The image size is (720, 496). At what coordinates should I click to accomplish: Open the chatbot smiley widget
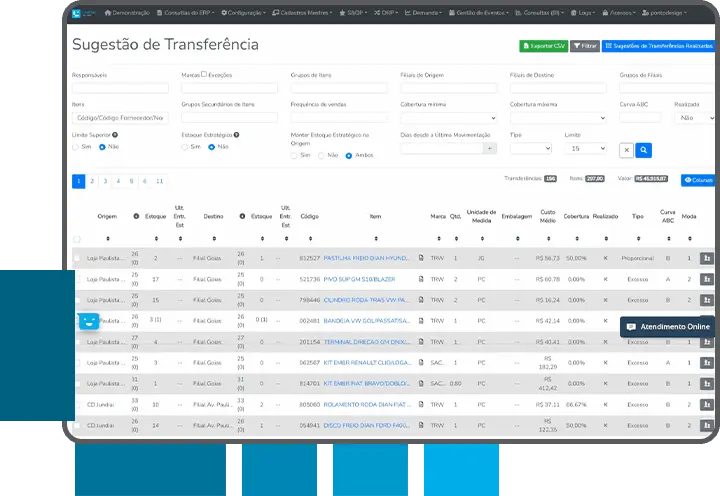(89, 321)
